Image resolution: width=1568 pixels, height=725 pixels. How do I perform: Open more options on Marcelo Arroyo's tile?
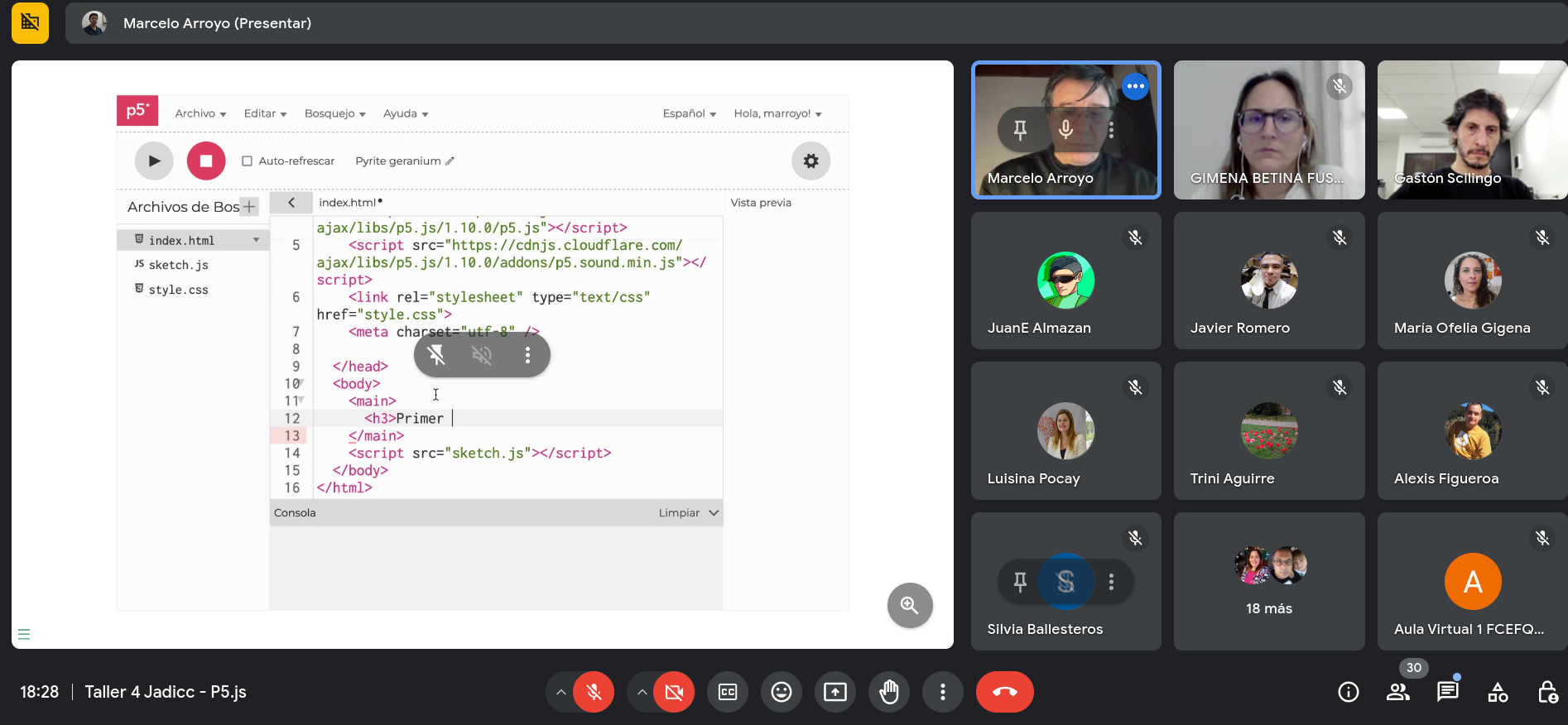tap(1111, 129)
